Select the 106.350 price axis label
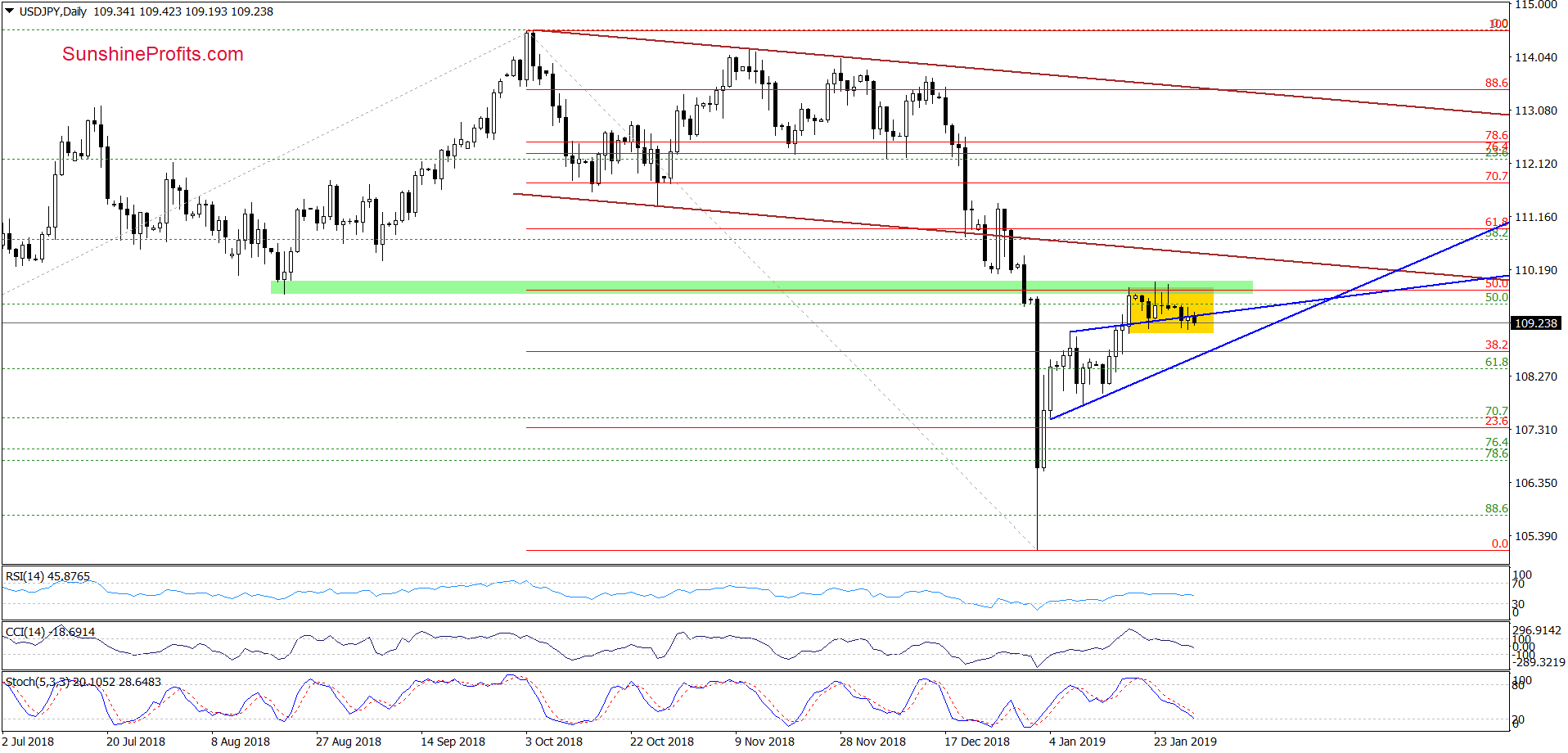The image size is (1568, 753). tap(1536, 483)
